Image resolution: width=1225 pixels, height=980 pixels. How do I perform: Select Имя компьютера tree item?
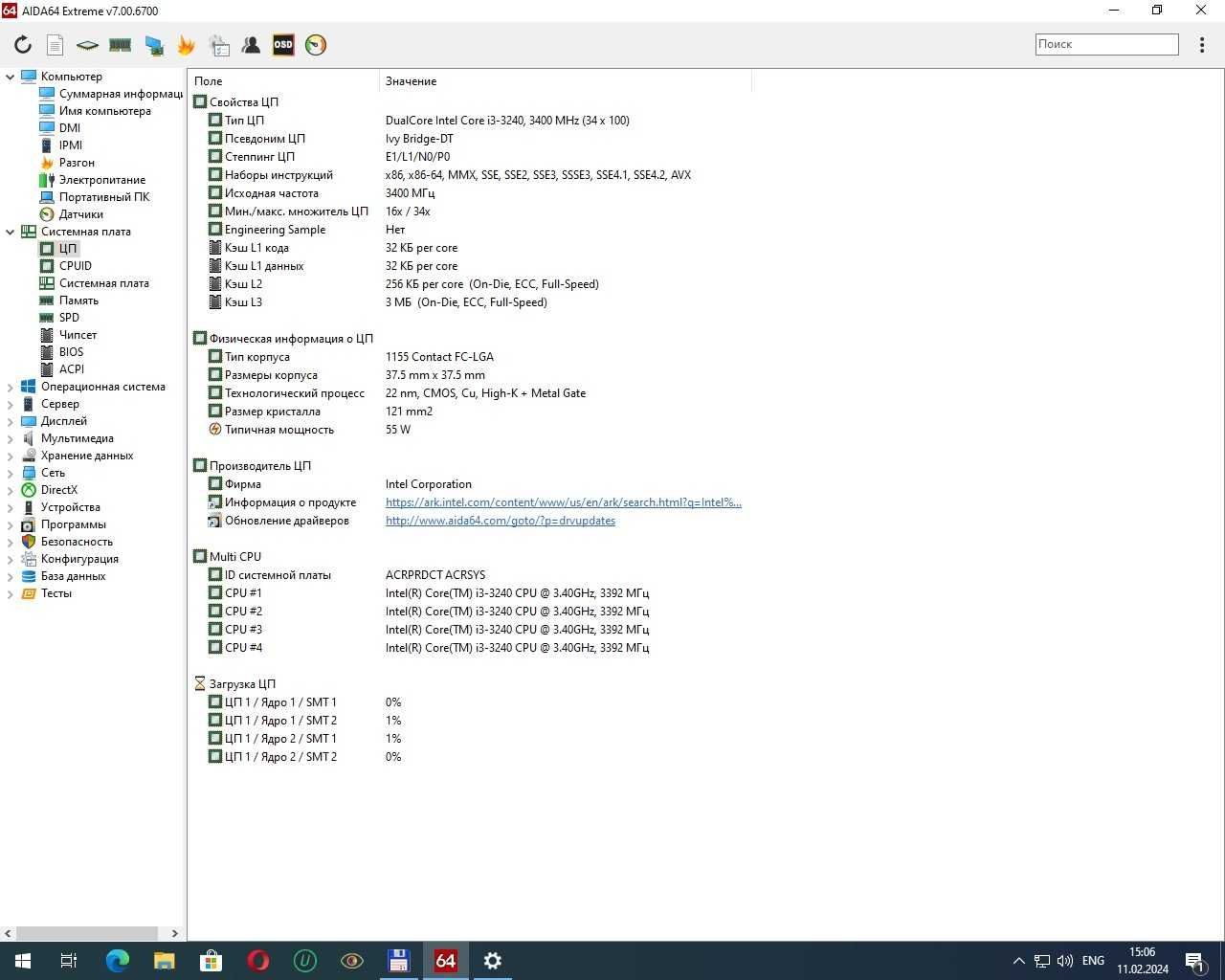(105, 111)
